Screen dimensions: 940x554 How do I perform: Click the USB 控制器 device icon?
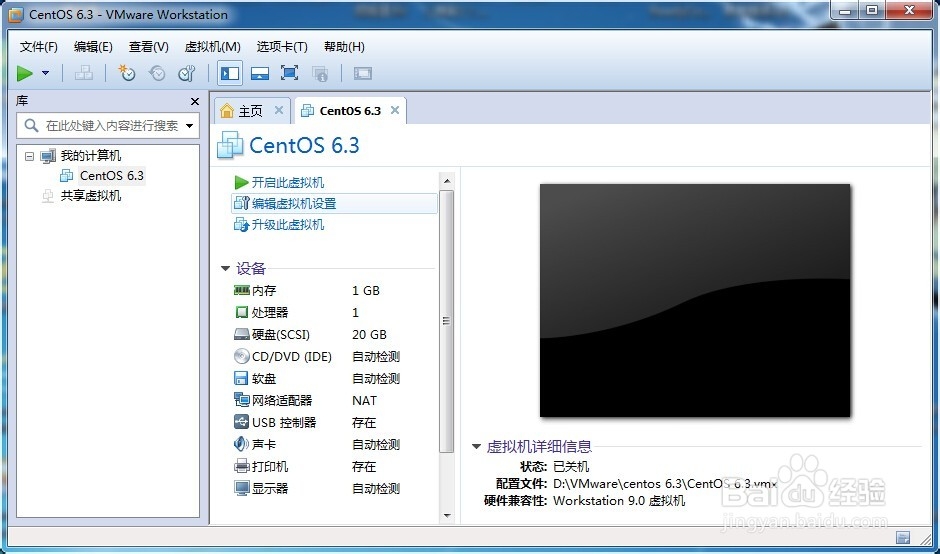click(241, 422)
